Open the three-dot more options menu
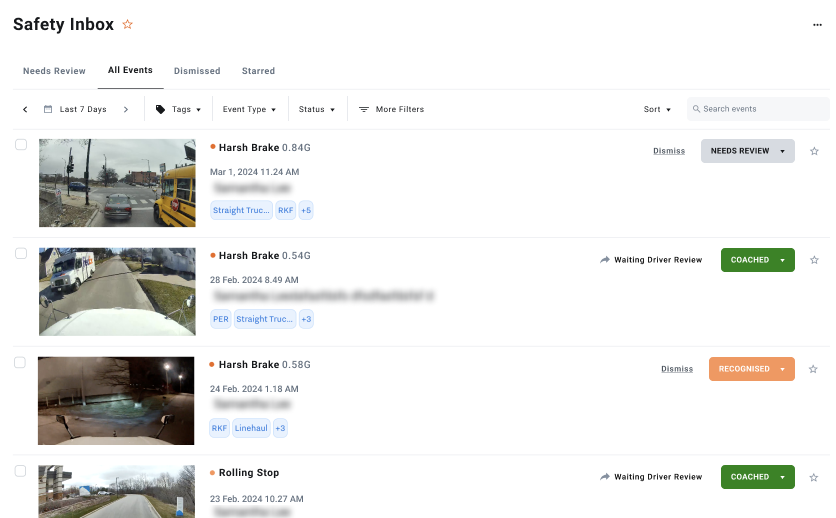Viewport: 836px width, 518px height. (817, 25)
